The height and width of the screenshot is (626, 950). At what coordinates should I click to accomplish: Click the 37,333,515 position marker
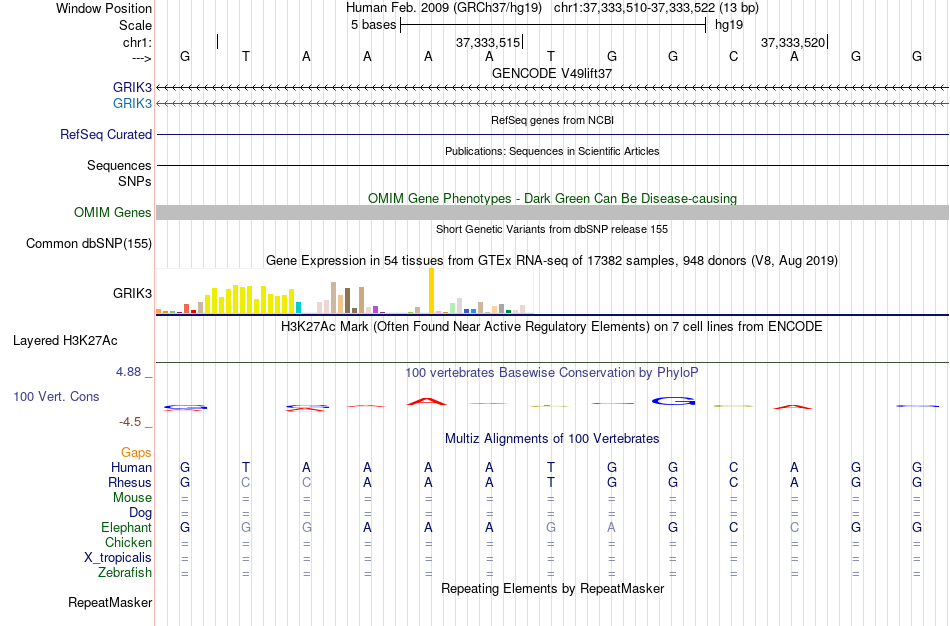(488, 42)
